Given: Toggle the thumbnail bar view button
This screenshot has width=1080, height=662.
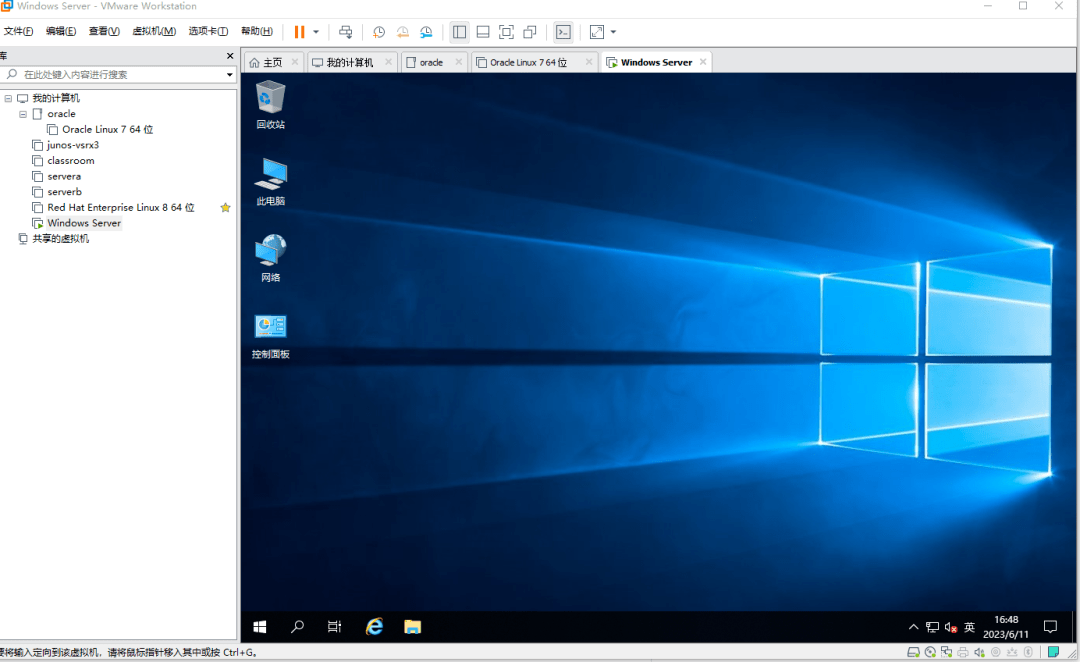Looking at the screenshot, I should pyautogui.click(x=483, y=32).
